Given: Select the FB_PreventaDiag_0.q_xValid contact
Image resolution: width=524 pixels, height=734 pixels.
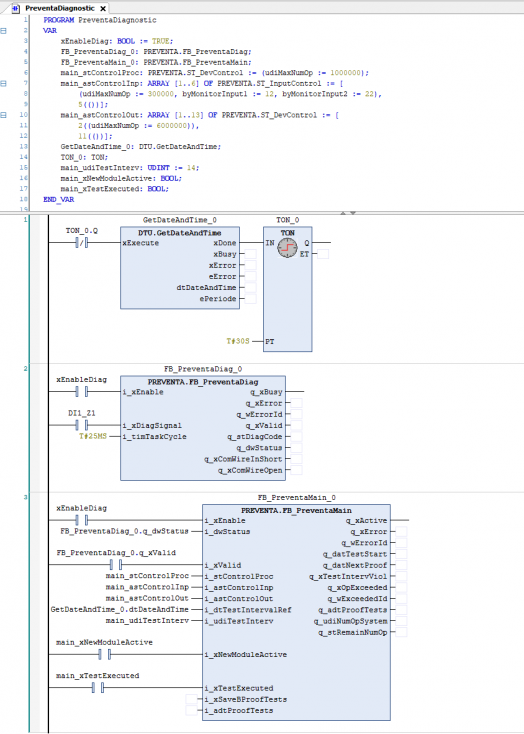Looking at the screenshot, I should [116, 565].
